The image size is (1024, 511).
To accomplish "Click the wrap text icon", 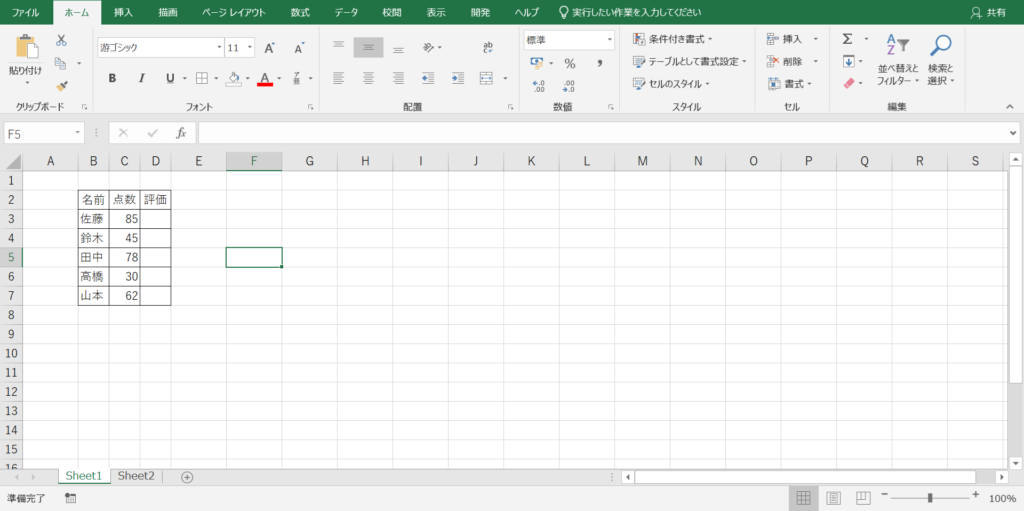I will 488,47.
